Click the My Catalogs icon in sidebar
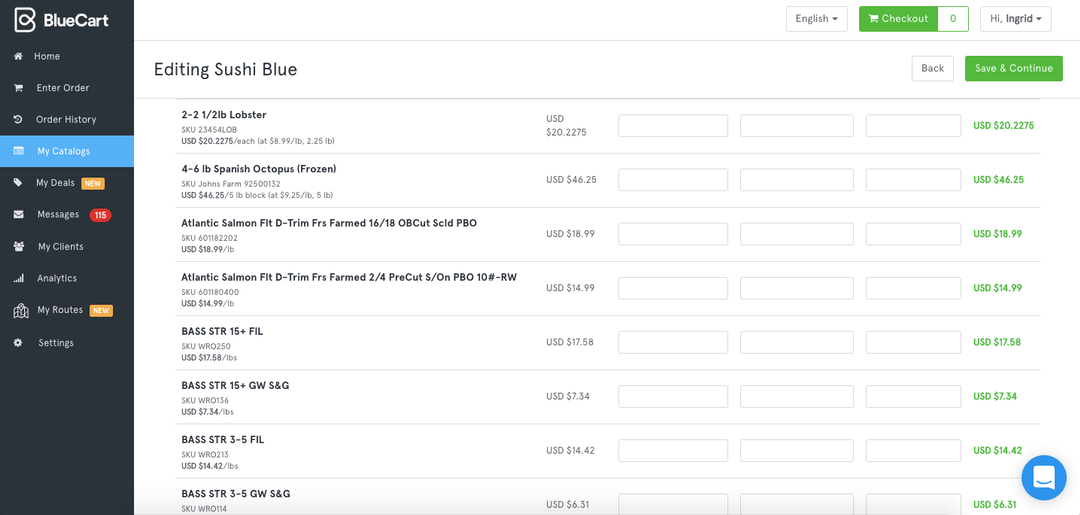1080x515 pixels. [19, 151]
